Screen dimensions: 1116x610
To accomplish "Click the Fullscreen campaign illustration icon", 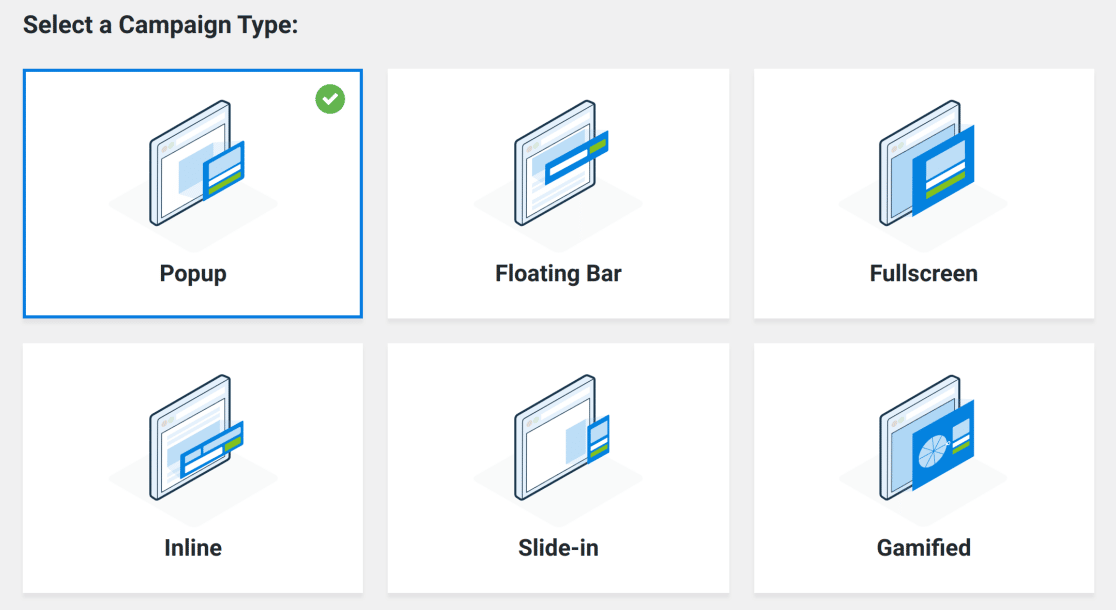I will [924, 165].
